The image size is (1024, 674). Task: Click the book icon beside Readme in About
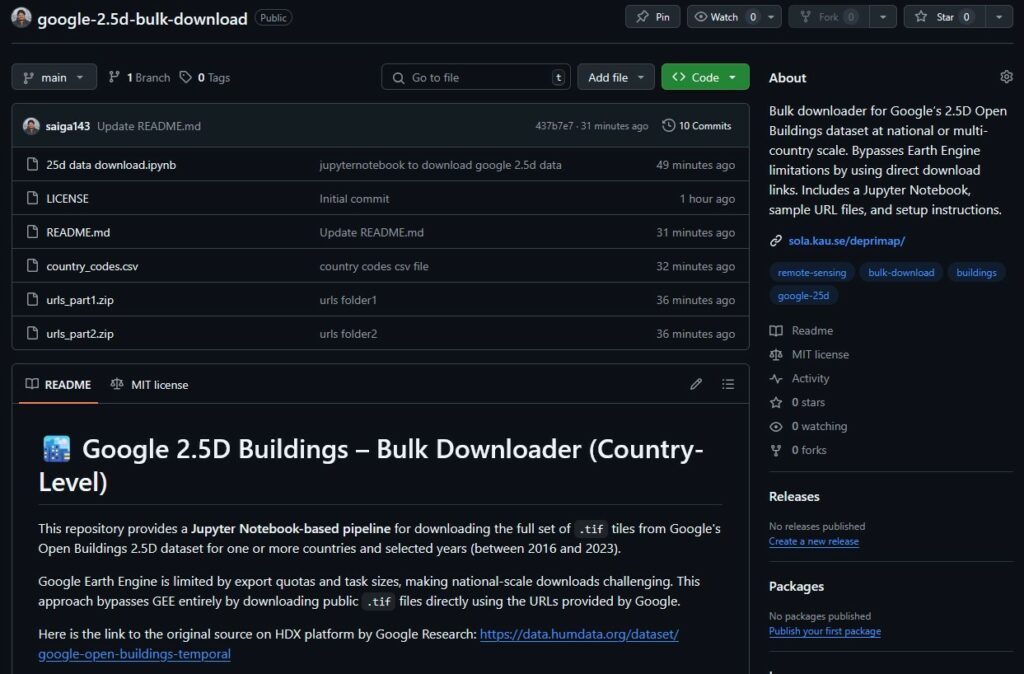[x=776, y=330]
